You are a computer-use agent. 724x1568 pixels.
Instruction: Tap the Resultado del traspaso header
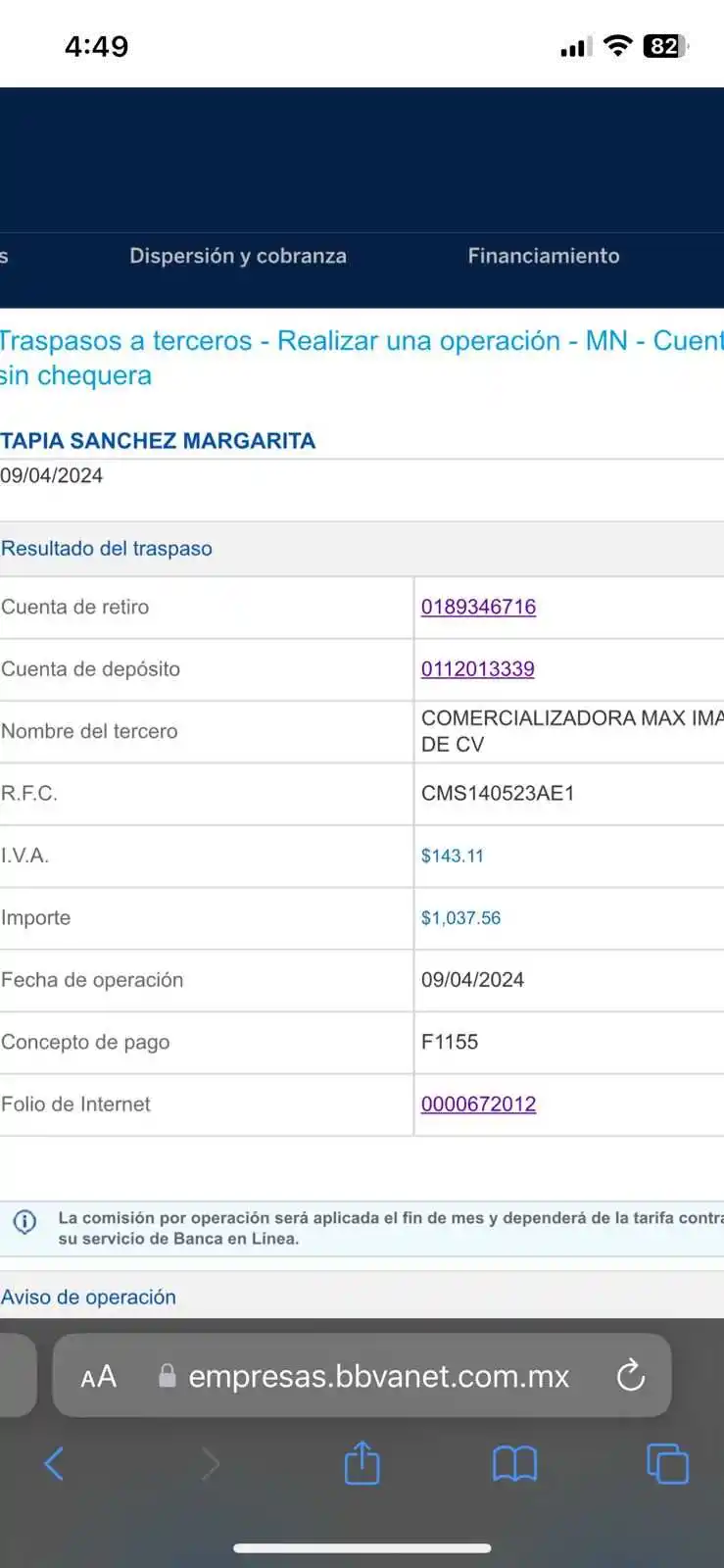point(107,549)
